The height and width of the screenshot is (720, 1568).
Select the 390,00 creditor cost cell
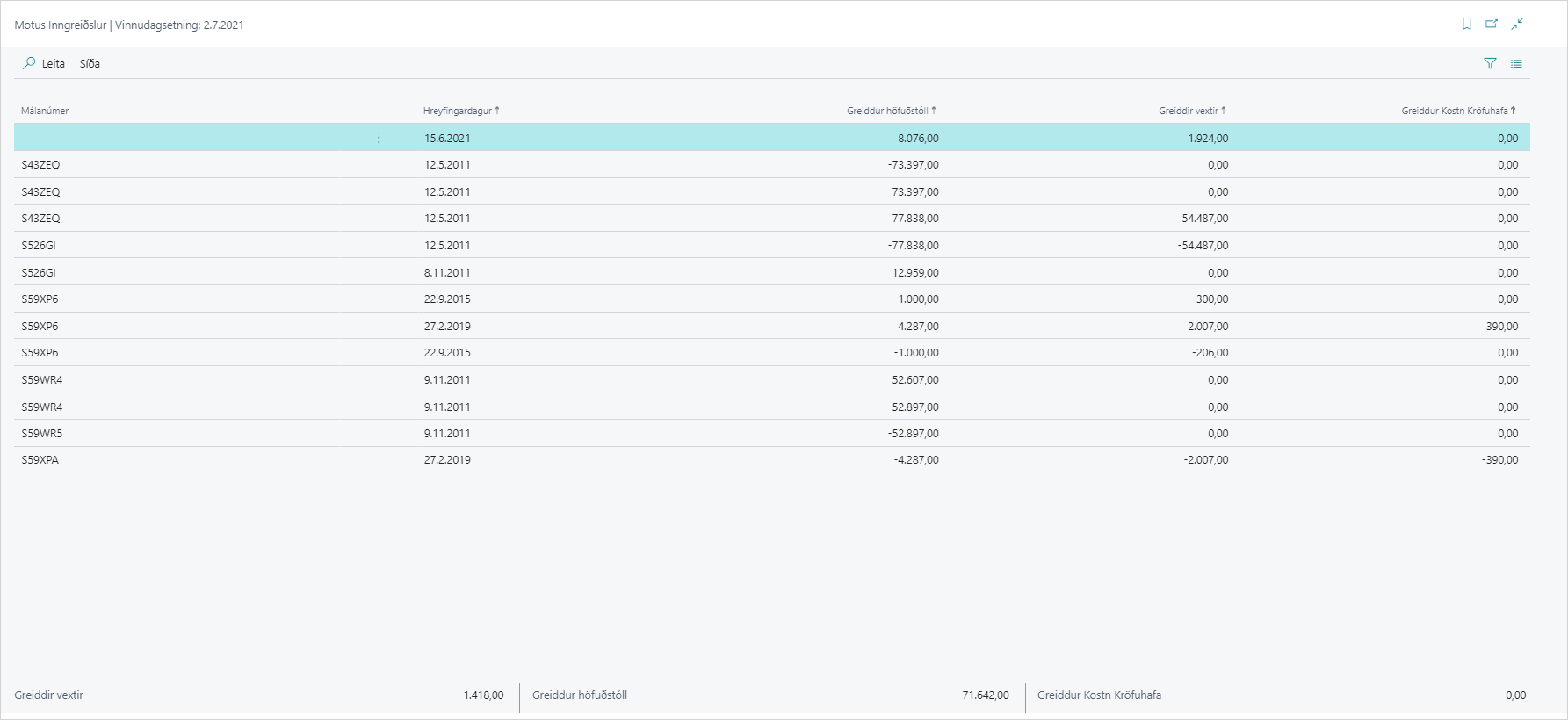pos(1501,326)
